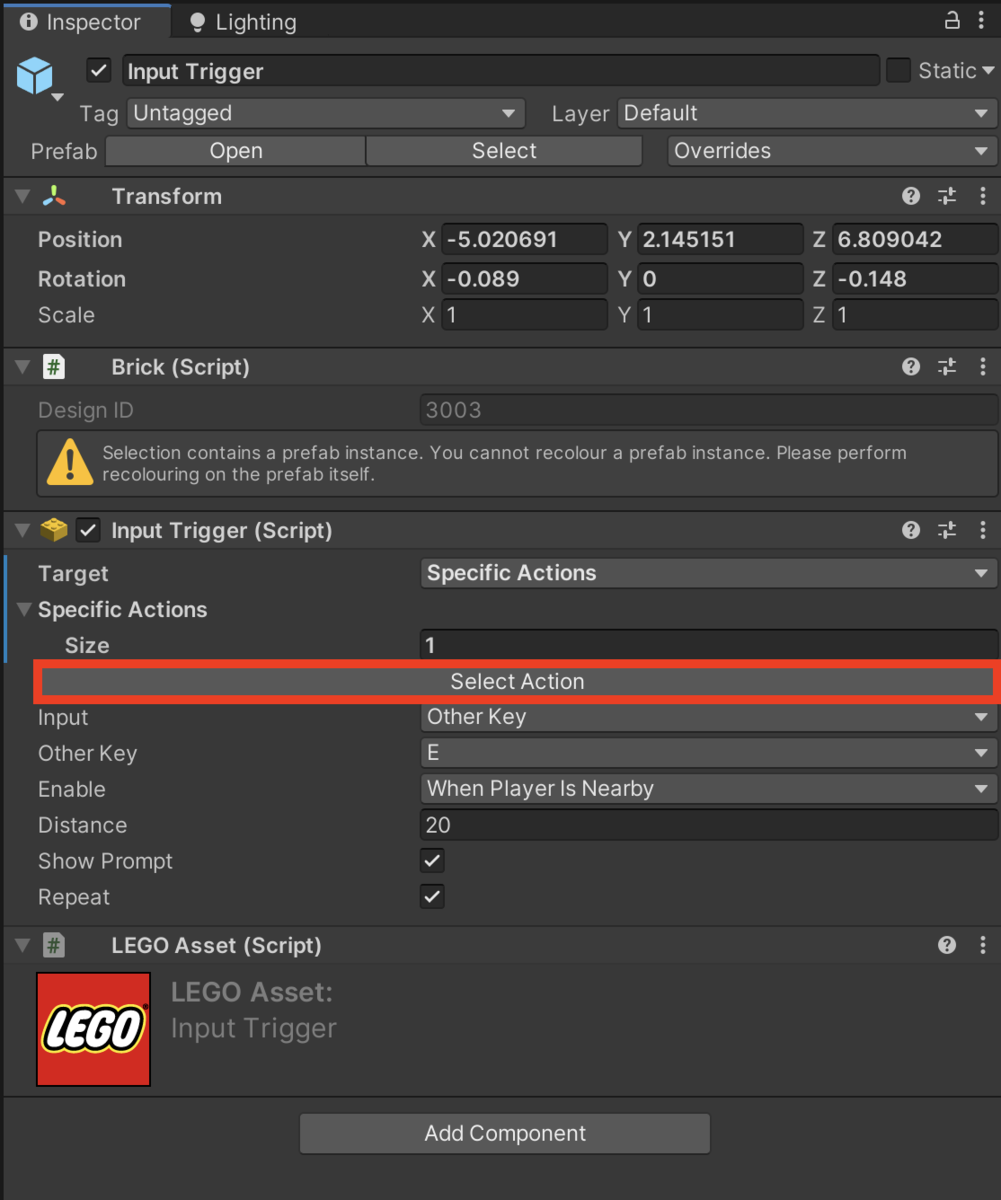Switch to the Lighting tab

click(243, 22)
